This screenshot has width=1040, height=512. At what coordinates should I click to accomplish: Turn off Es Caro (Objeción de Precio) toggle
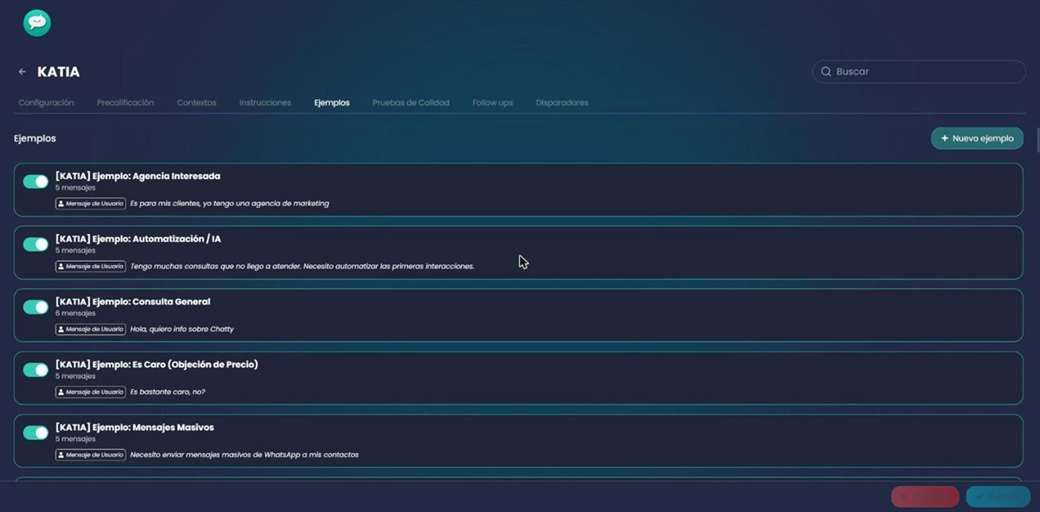tap(36, 370)
